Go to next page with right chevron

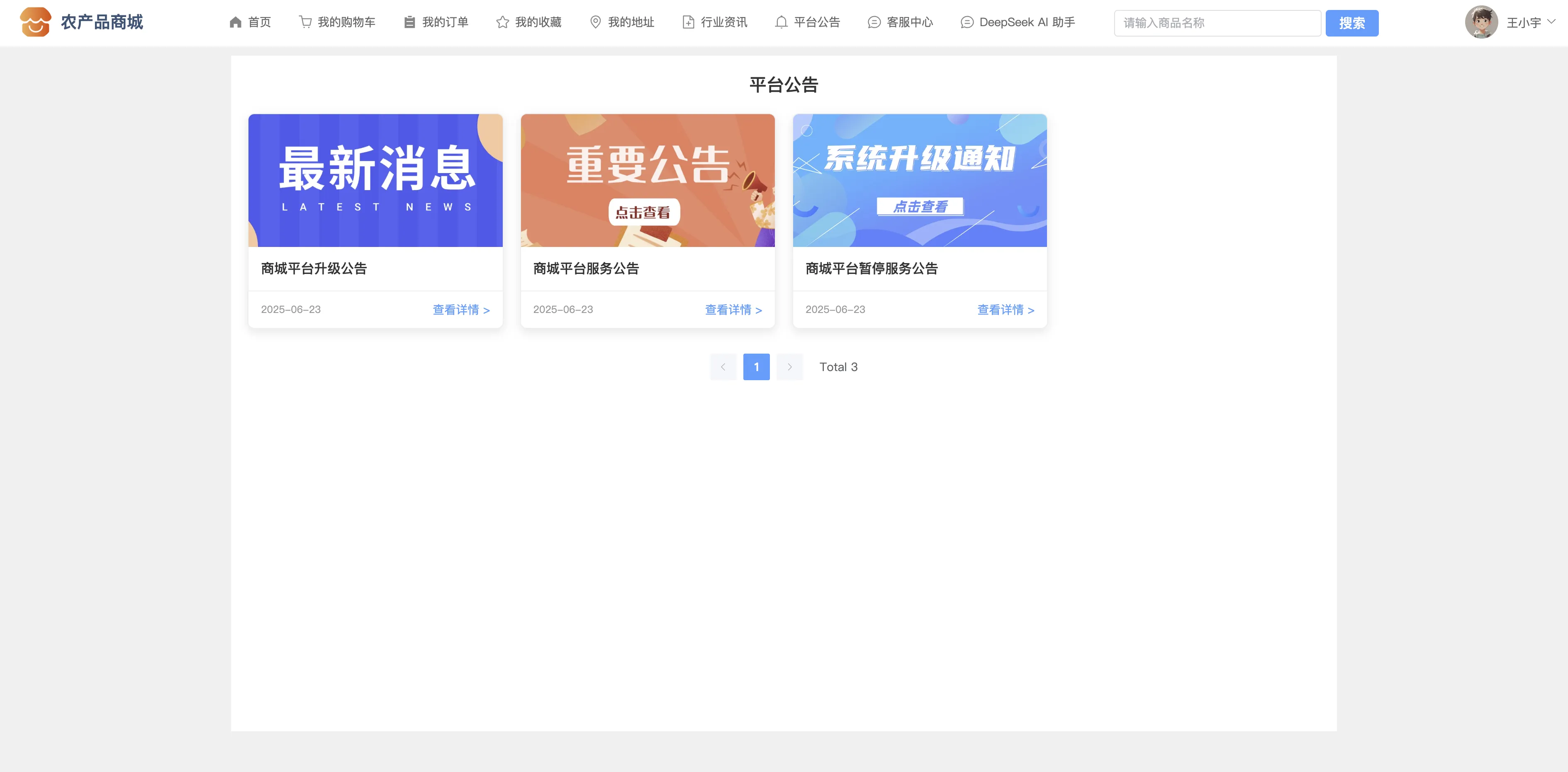click(789, 367)
